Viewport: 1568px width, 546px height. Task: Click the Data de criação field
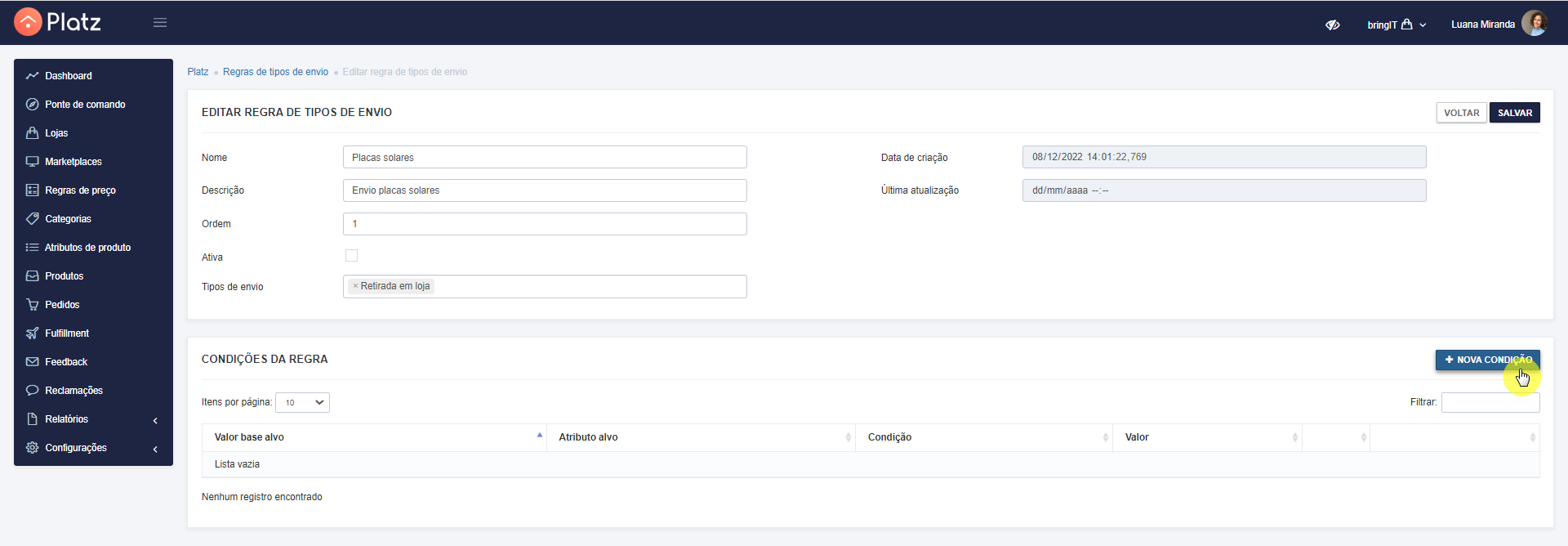click(x=1224, y=157)
